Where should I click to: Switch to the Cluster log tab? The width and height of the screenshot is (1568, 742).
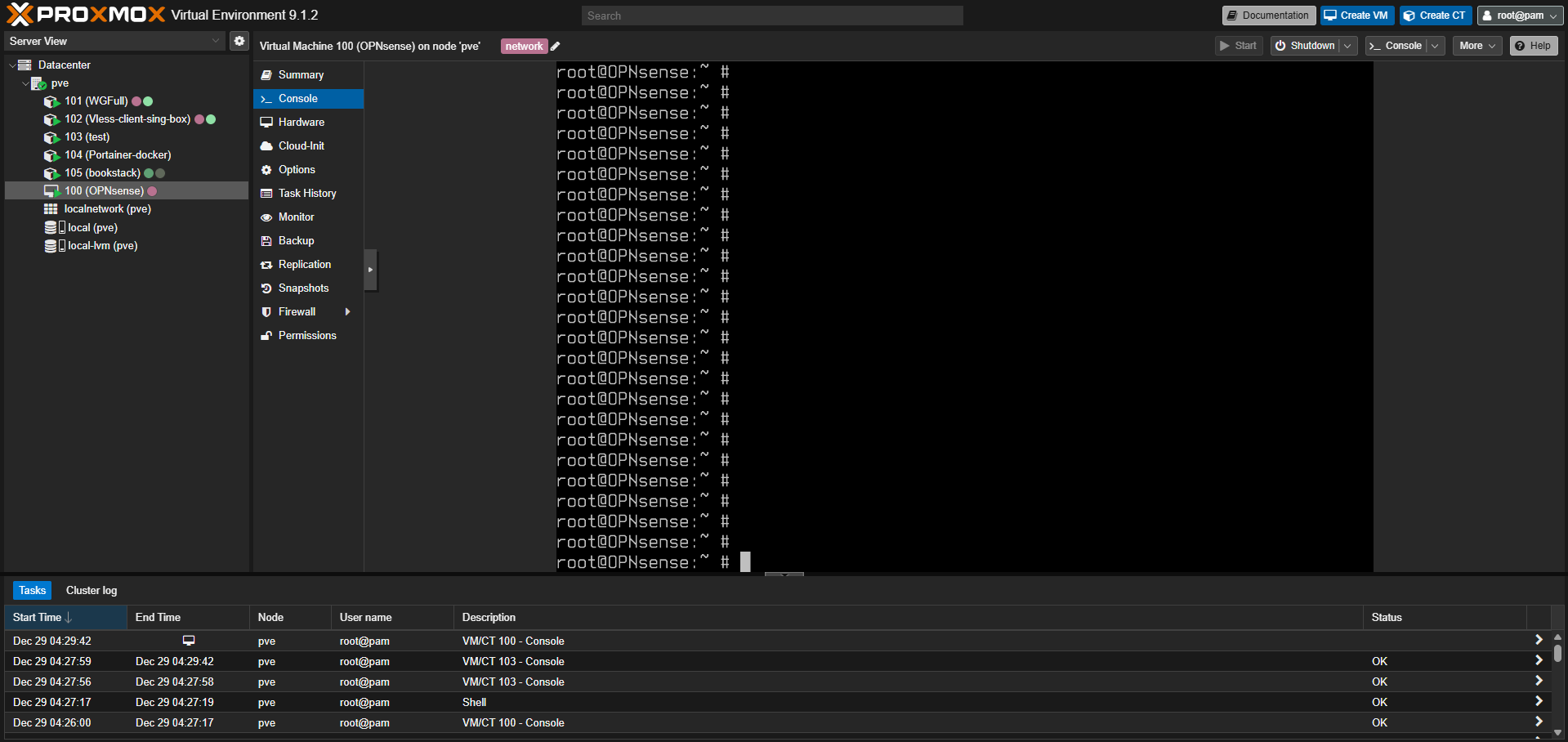pyautogui.click(x=92, y=590)
